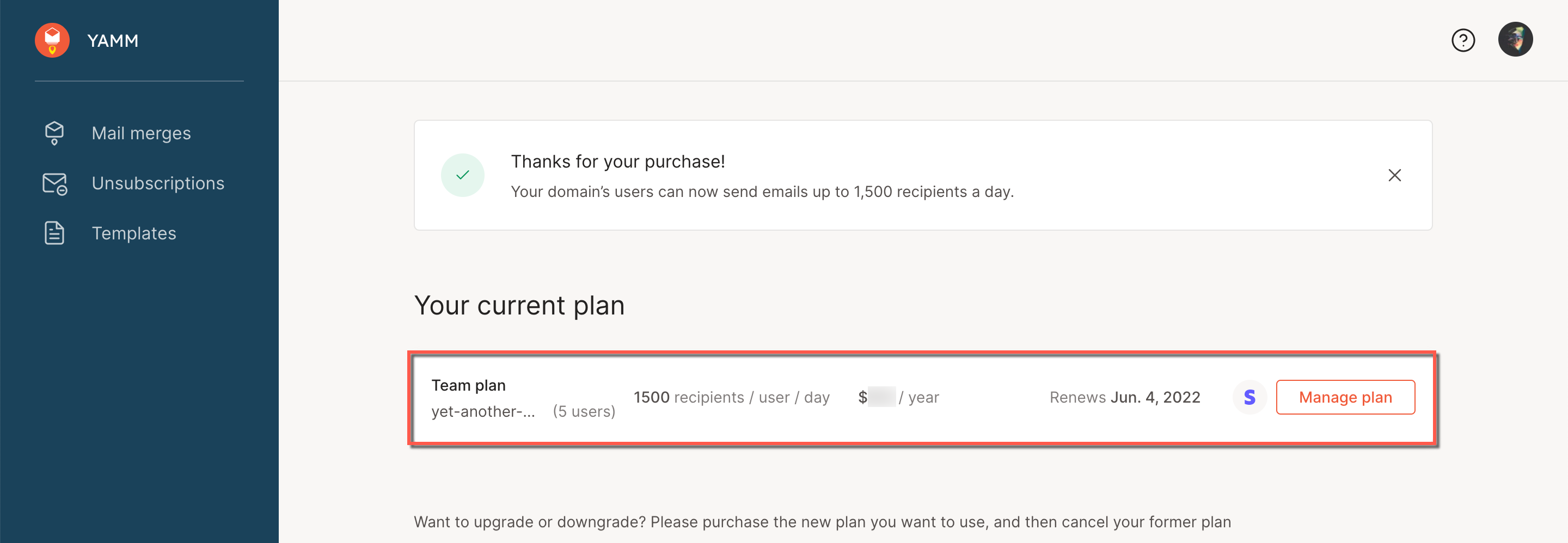
Task: Navigate to the Templates menu label
Action: pos(134,233)
